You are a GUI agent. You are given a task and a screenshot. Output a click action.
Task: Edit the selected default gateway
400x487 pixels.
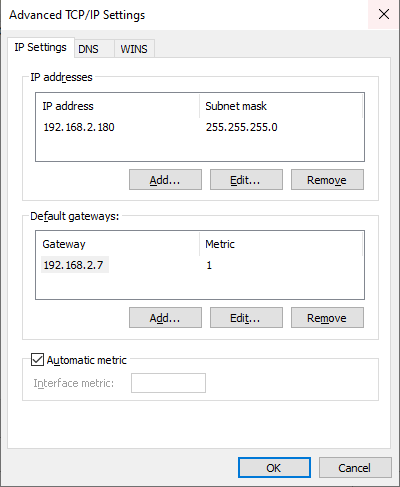pos(246,318)
